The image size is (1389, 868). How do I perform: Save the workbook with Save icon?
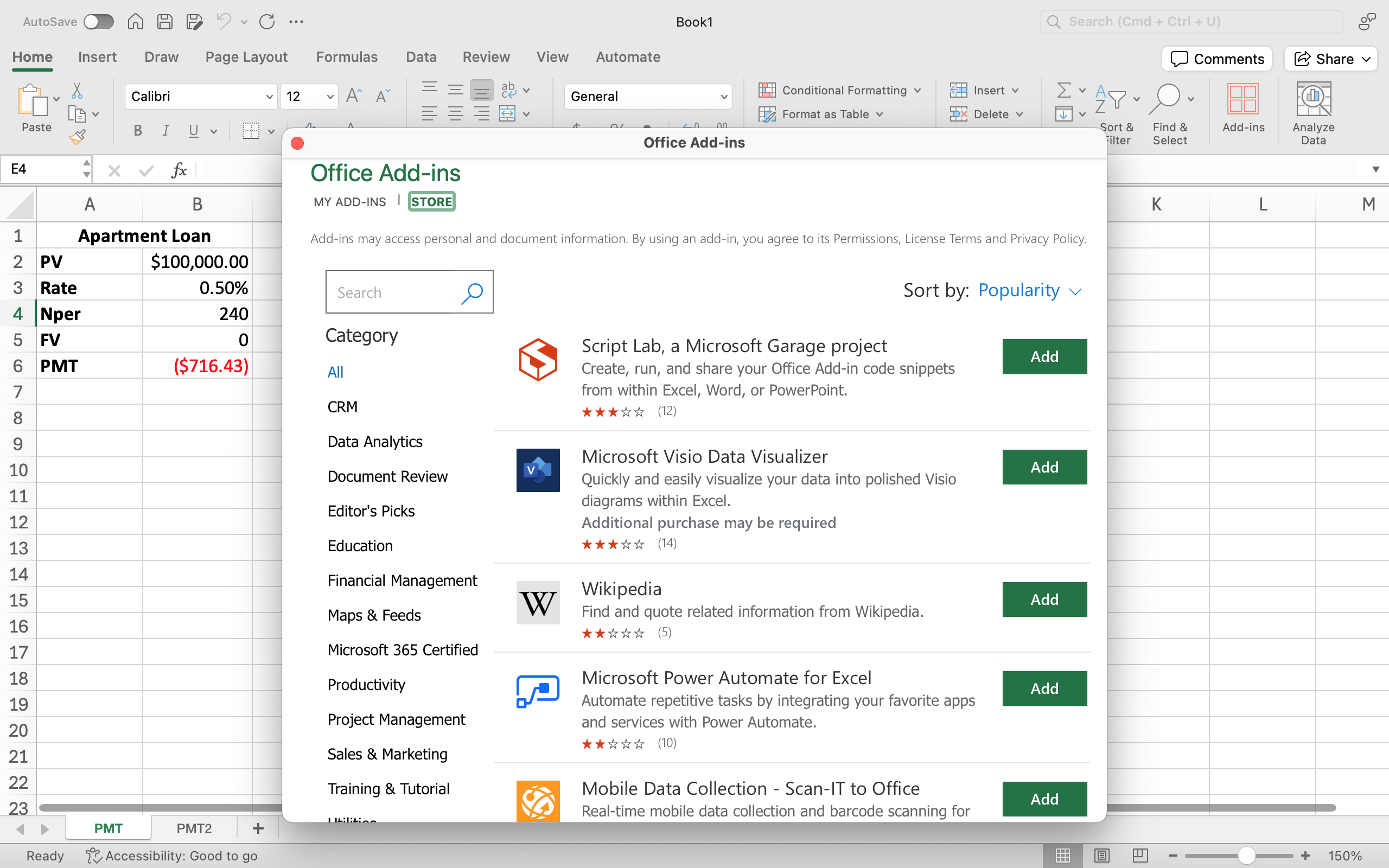[165, 22]
